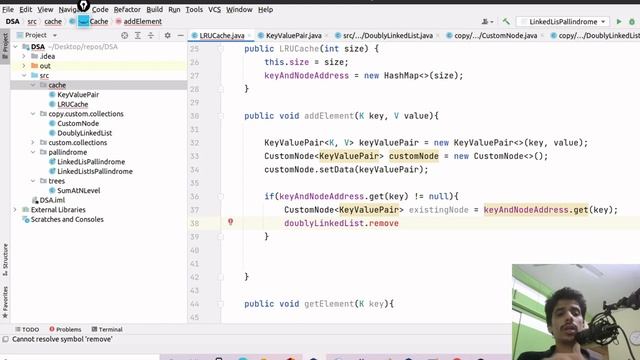Screen dimensions: 640x360
Task: Collapse the copy.custom.collections package
Action: click(33, 114)
